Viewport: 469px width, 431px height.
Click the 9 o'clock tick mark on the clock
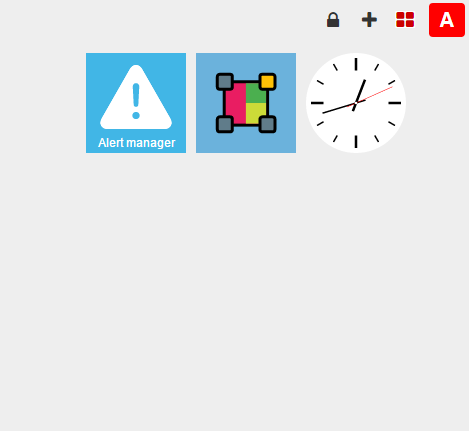(x=317, y=103)
